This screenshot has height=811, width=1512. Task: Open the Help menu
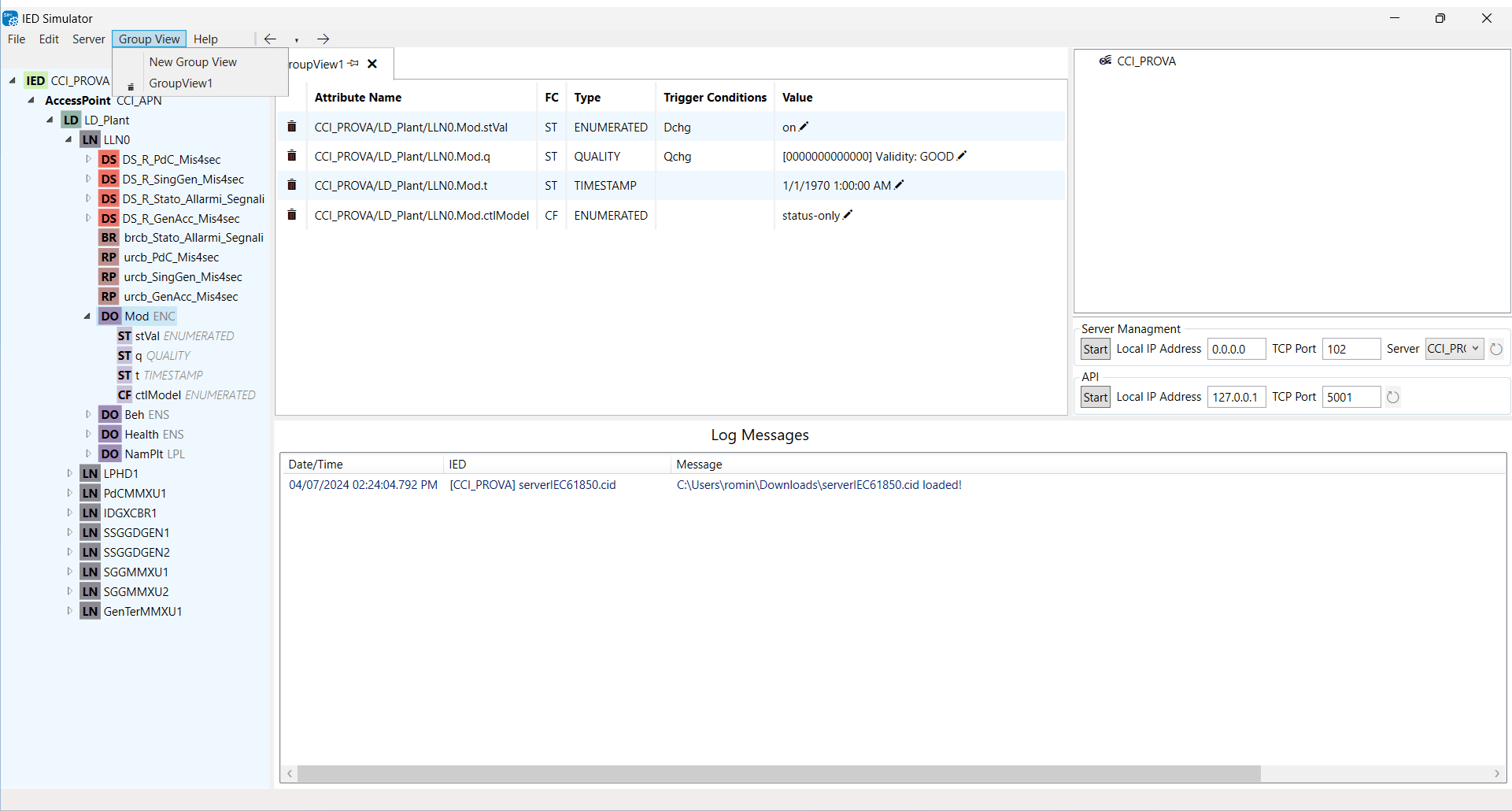click(x=205, y=39)
